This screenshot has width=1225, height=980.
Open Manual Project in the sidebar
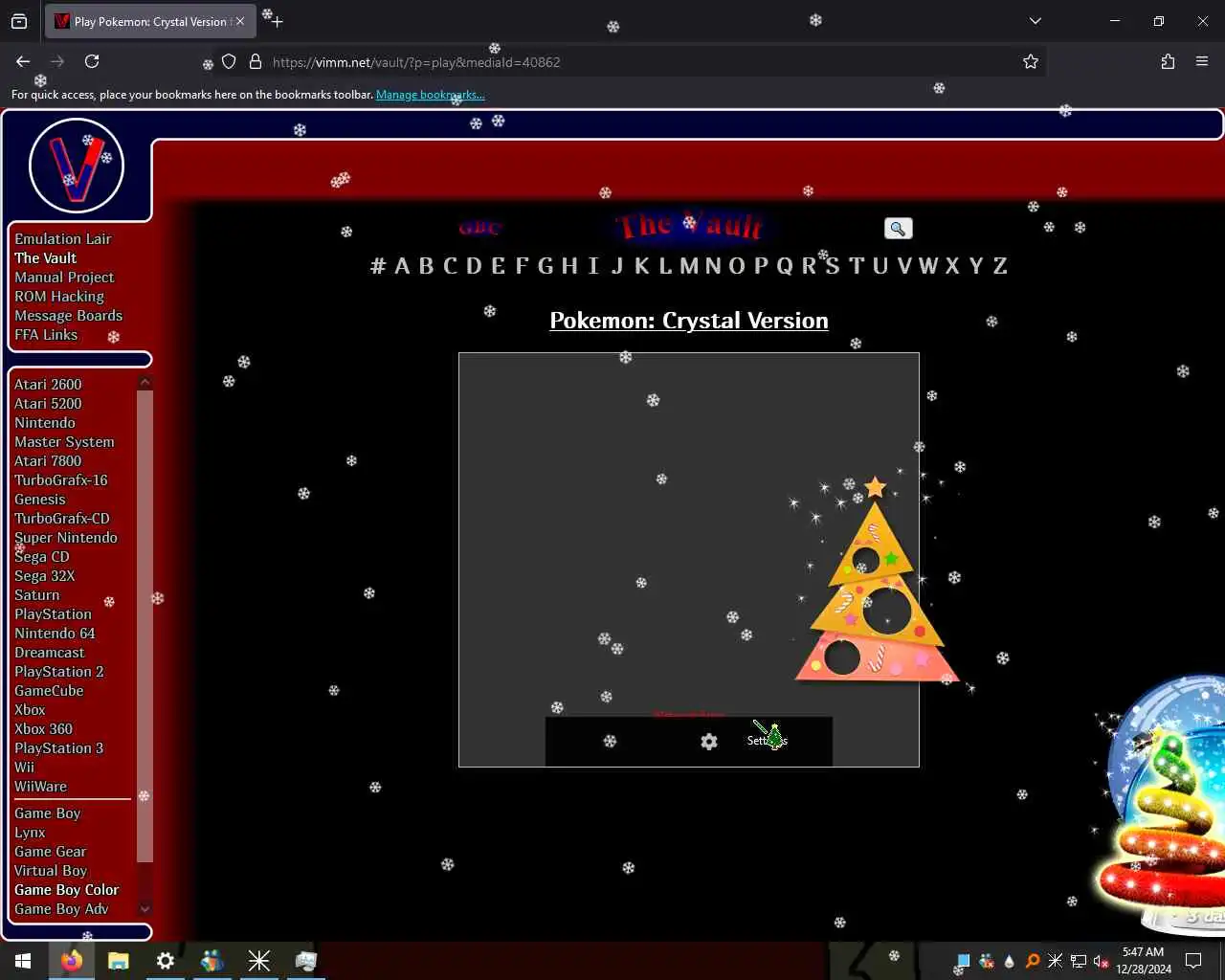64,278
